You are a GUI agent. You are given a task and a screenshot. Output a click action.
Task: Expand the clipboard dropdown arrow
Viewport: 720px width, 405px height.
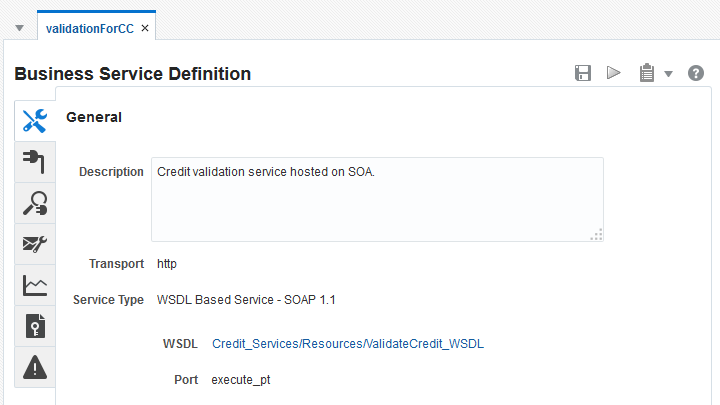click(x=668, y=74)
